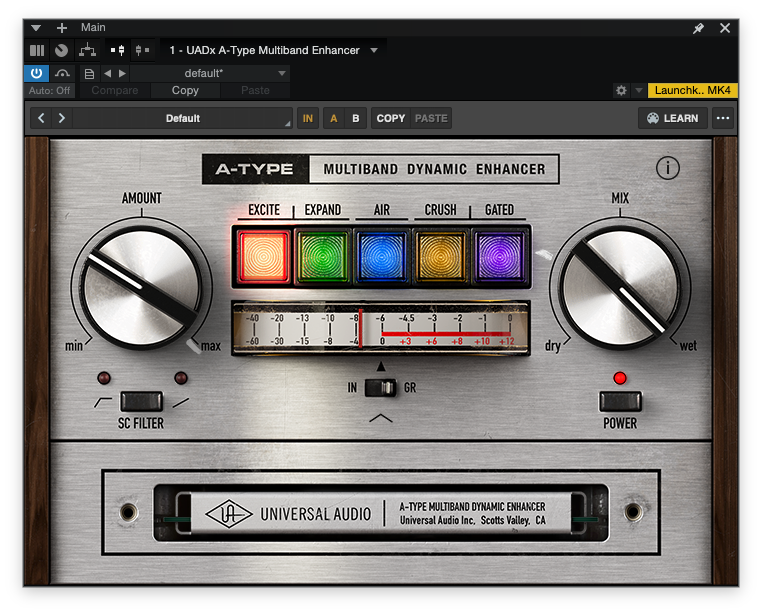
Task: Click the MIX knob
Action: click(x=620, y=288)
